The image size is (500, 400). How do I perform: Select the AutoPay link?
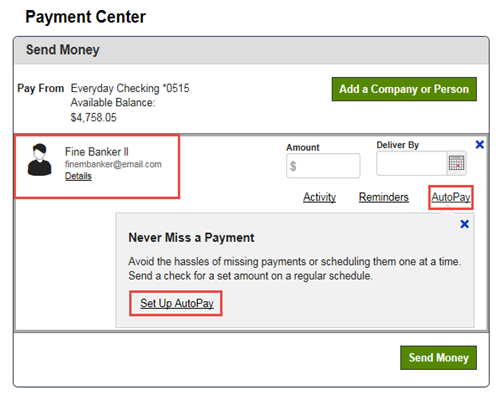pos(451,197)
